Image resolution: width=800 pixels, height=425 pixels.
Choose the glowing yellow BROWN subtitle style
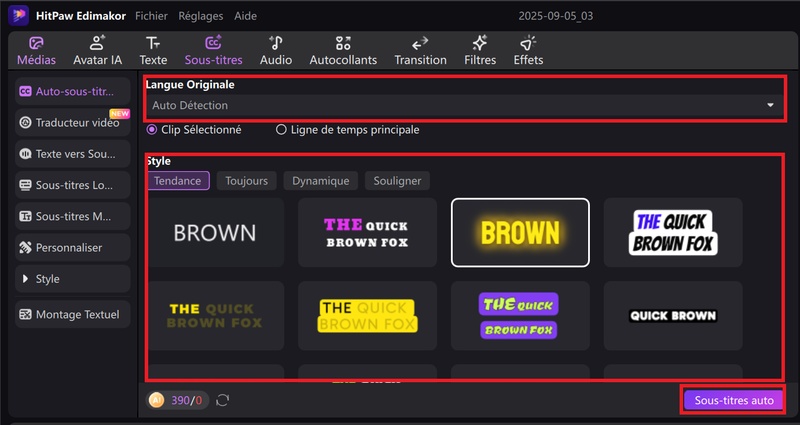click(x=520, y=232)
